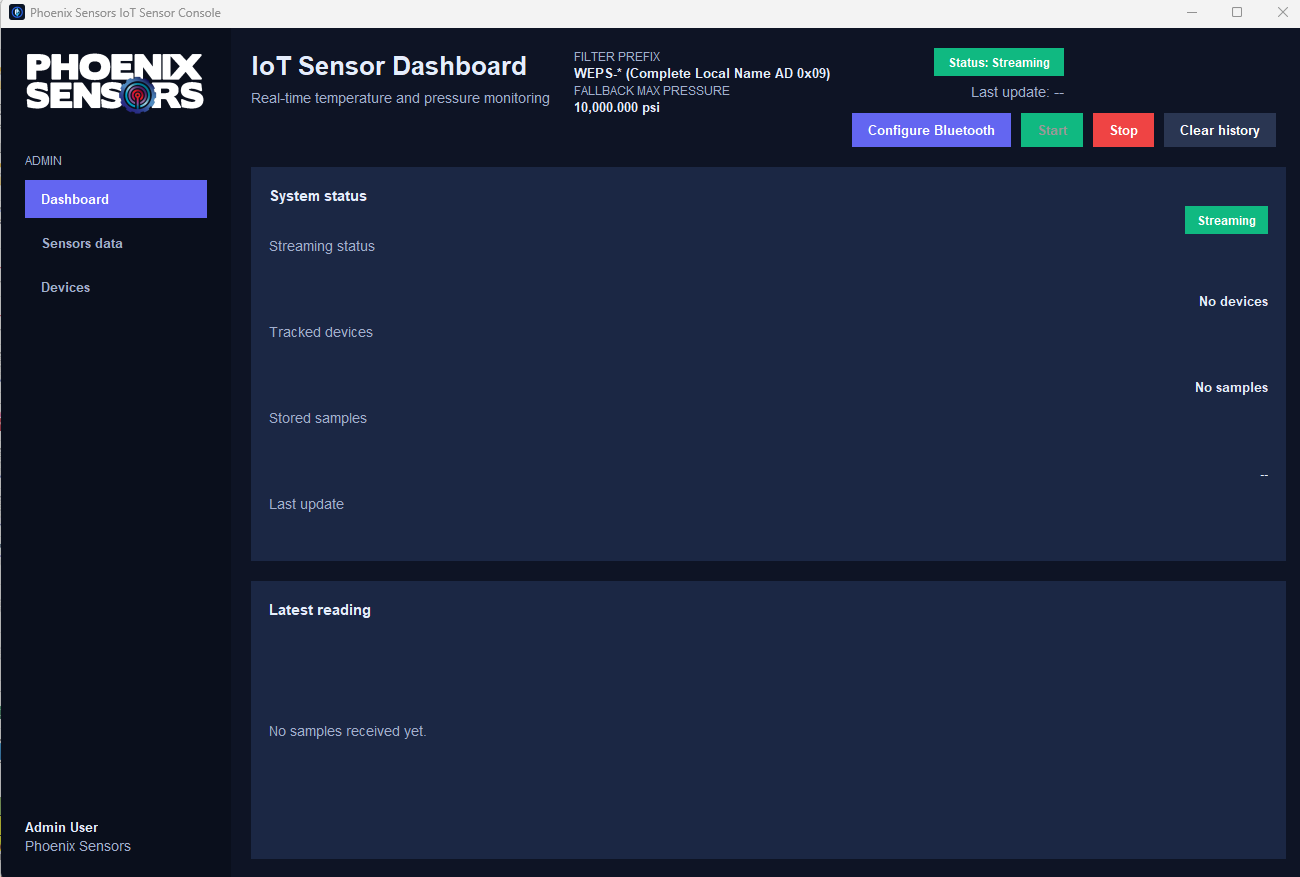
Task: Click the green Start button
Action: point(1052,130)
